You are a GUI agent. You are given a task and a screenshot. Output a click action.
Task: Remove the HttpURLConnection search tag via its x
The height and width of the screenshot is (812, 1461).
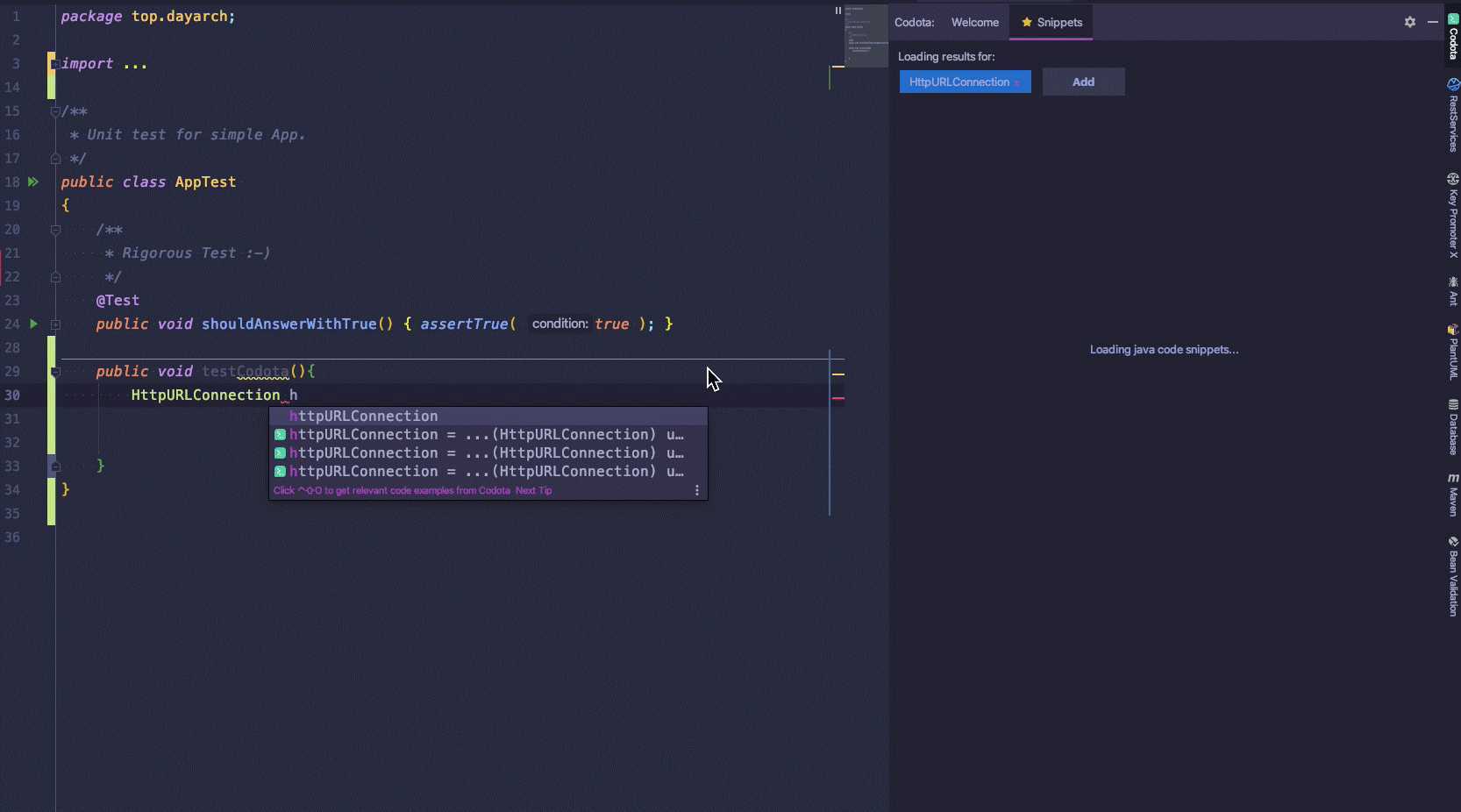pyautogui.click(x=1017, y=82)
